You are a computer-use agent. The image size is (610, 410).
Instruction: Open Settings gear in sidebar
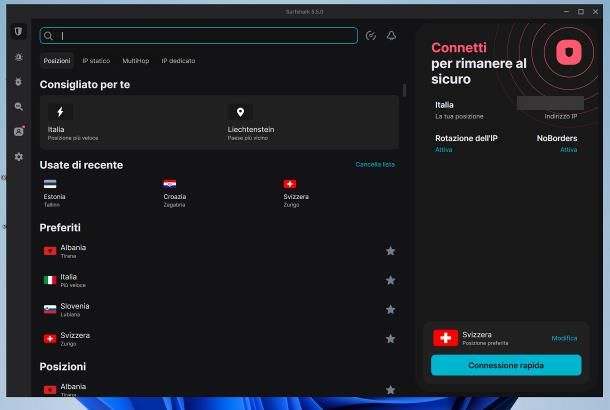(19, 157)
